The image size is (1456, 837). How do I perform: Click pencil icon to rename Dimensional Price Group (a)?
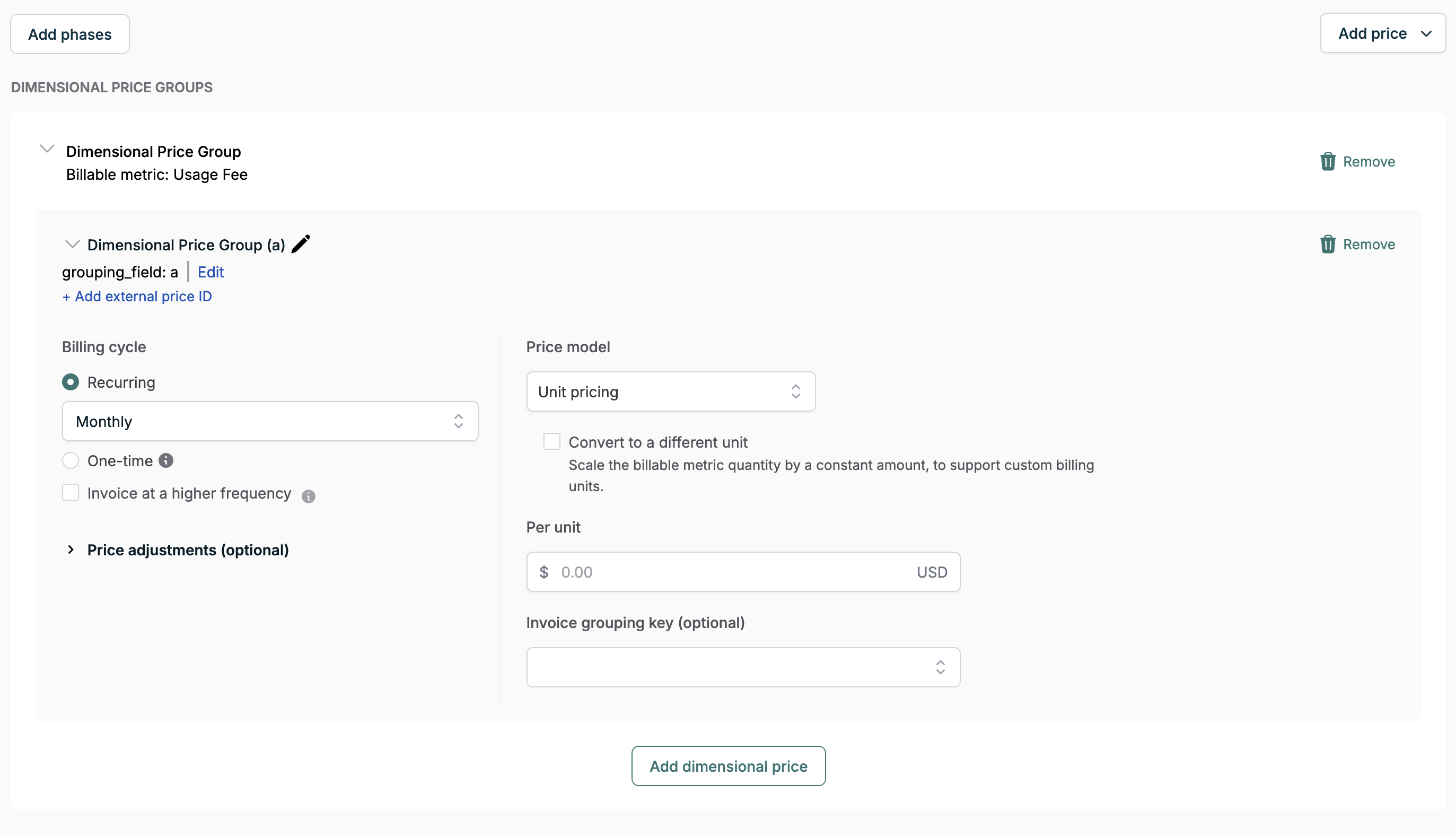[x=300, y=243]
